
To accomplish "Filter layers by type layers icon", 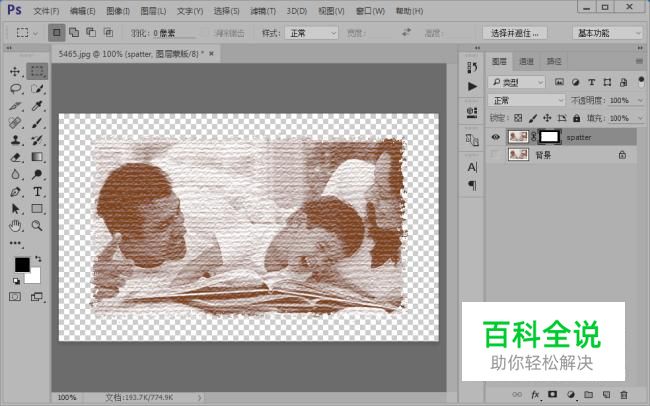I will (592, 82).
